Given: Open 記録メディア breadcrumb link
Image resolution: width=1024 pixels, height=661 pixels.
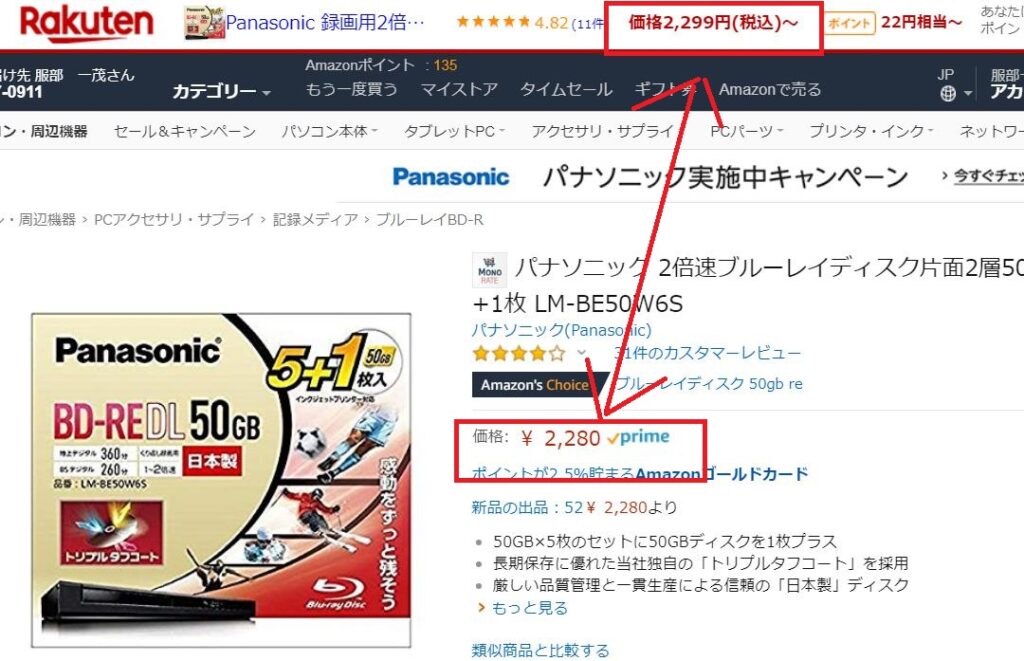Looking at the screenshot, I should tap(315, 220).
